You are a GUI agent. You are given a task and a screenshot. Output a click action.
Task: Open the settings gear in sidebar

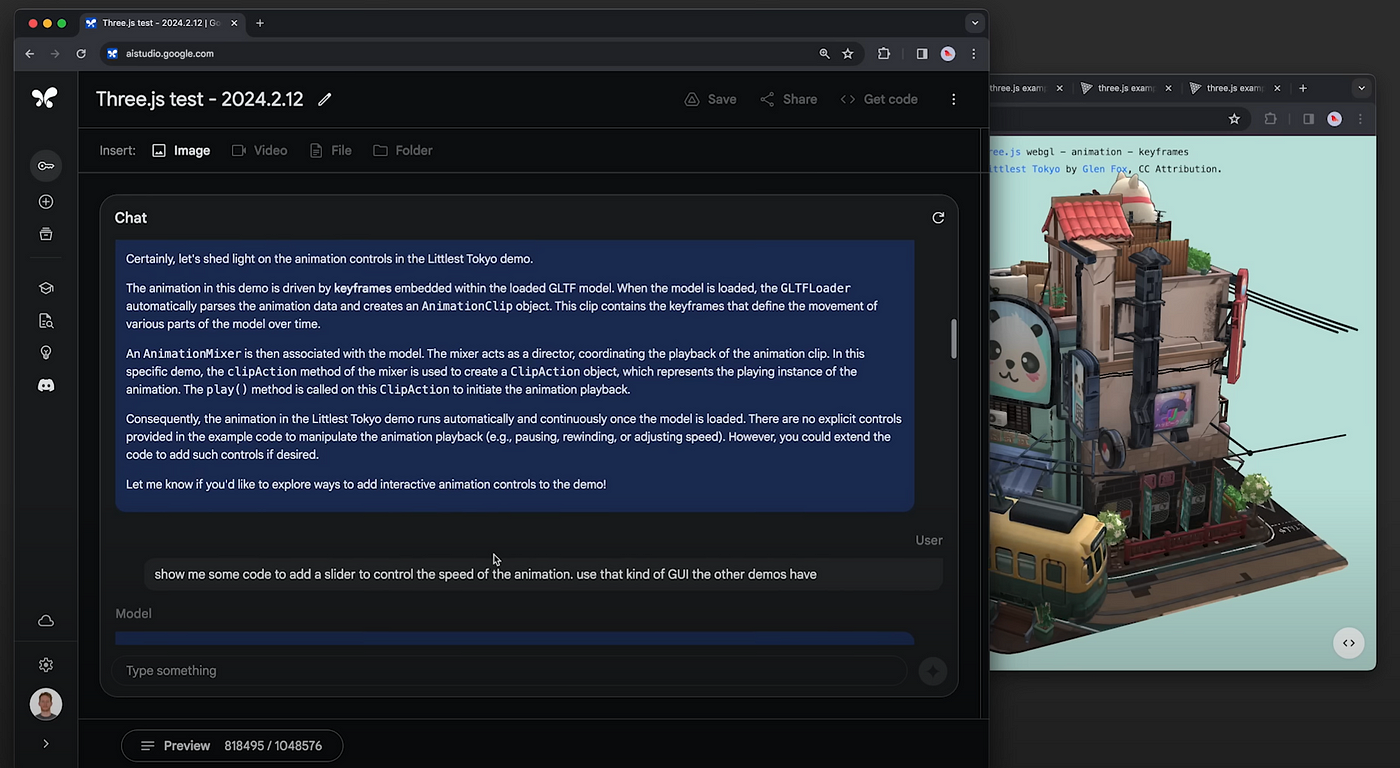click(x=46, y=665)
